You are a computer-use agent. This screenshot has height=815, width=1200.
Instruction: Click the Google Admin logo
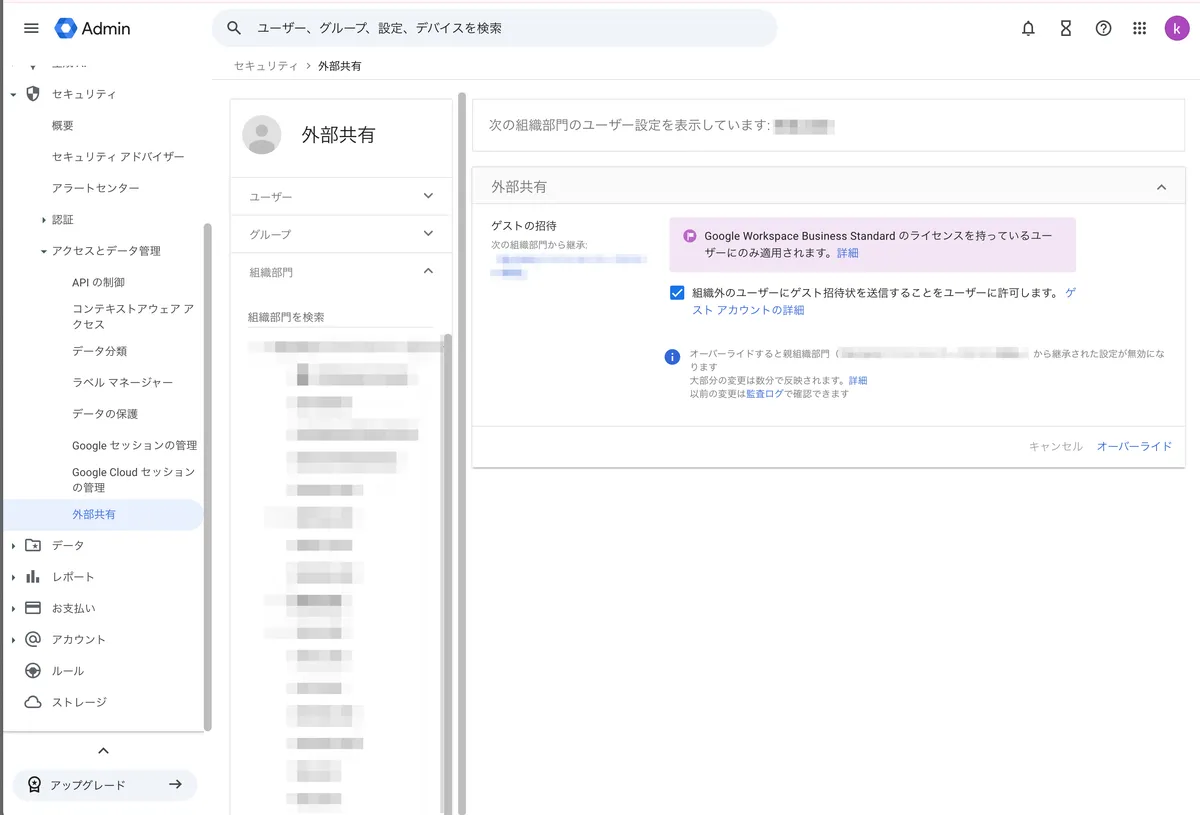point(93,28)
